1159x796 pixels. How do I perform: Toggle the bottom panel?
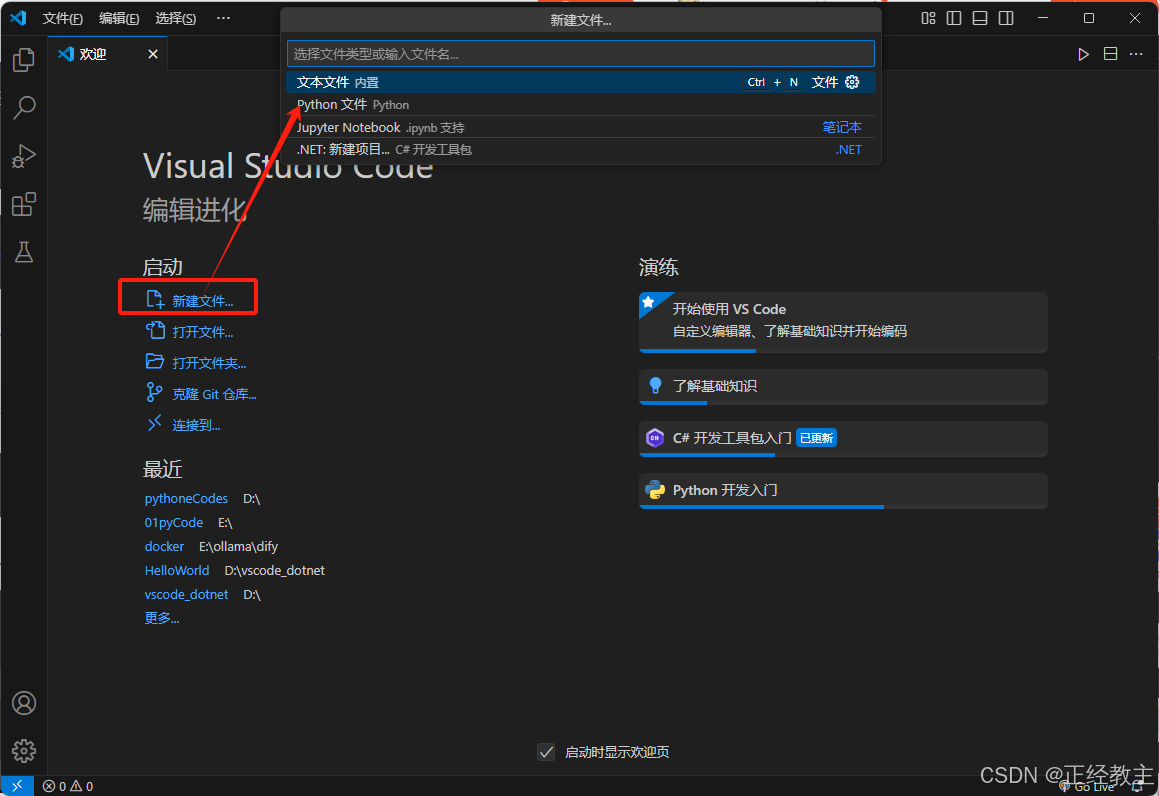[x=980, y=18]
